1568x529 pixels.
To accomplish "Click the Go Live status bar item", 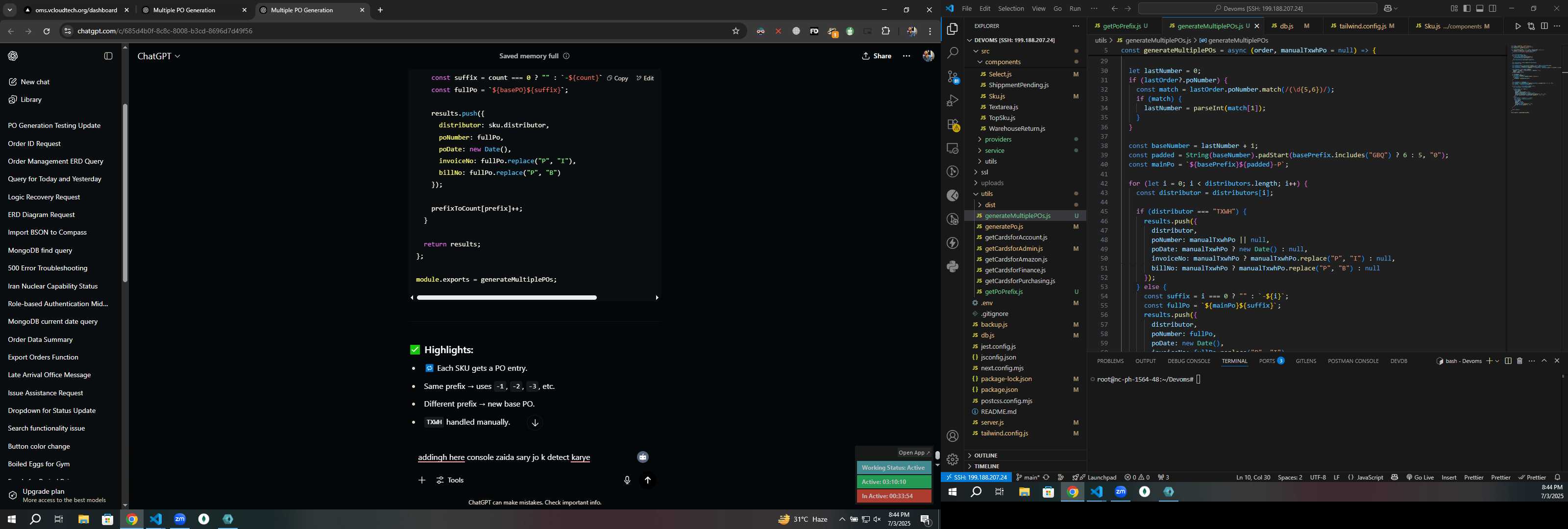I will 1420,477.
